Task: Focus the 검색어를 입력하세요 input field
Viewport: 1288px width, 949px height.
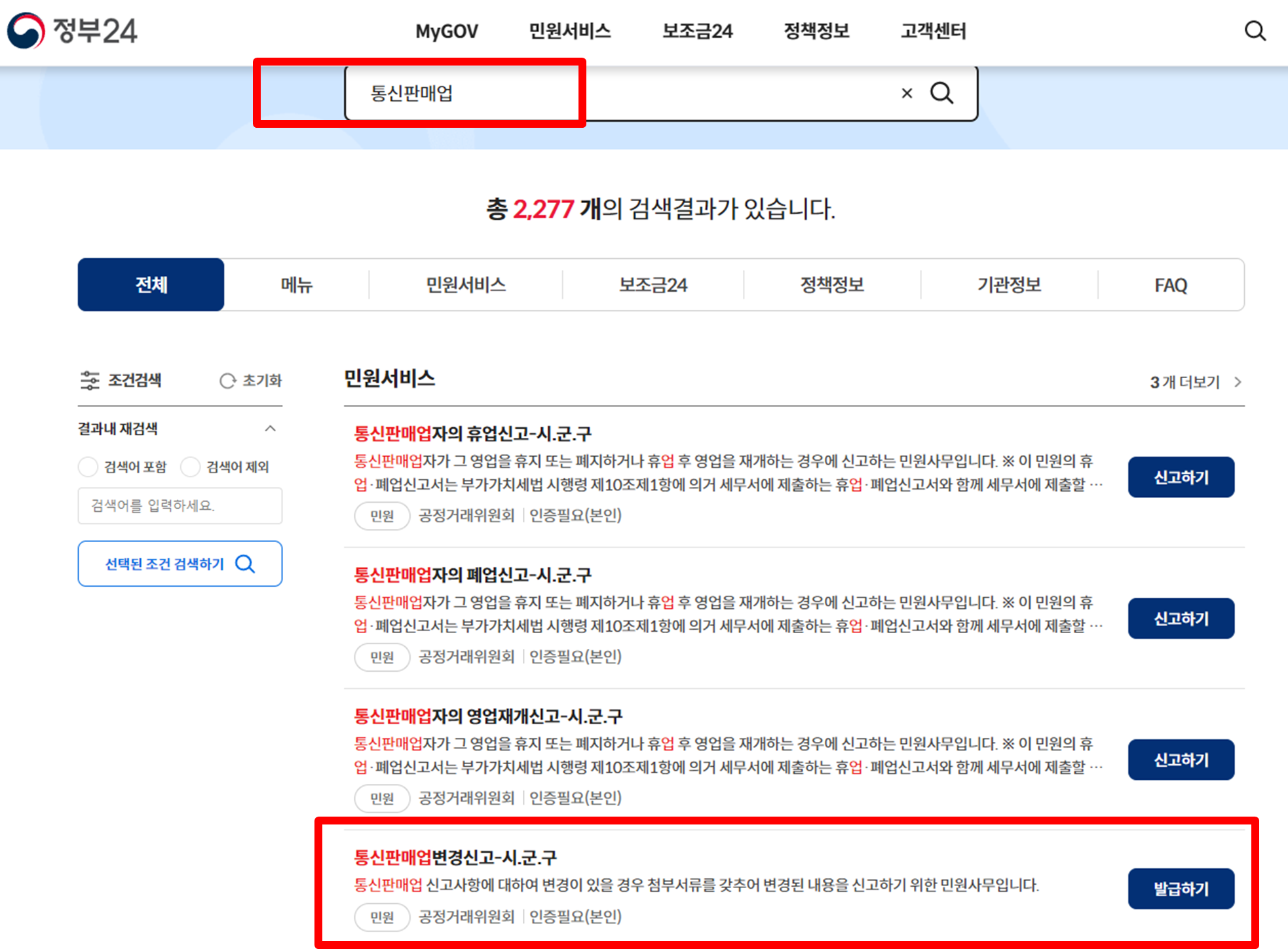Action: pyautogui.click(x=180, y=505)
